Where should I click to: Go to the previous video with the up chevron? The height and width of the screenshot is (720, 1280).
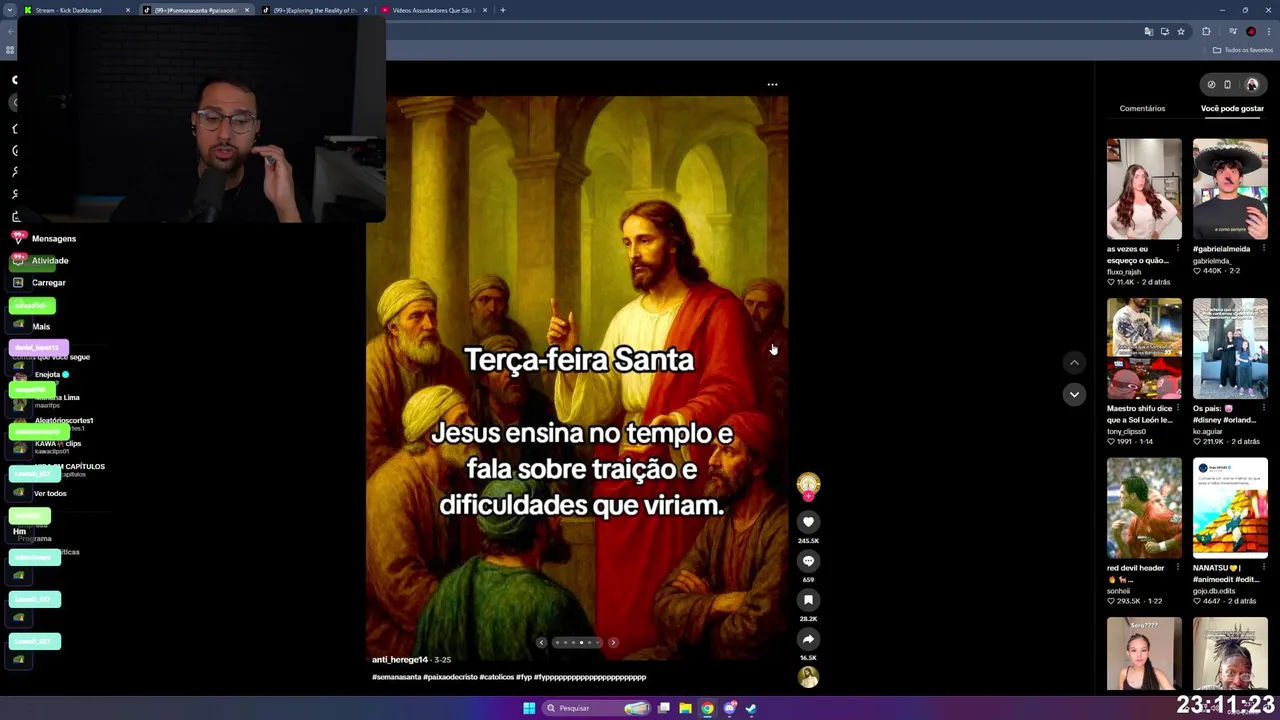coord(1074,363)
